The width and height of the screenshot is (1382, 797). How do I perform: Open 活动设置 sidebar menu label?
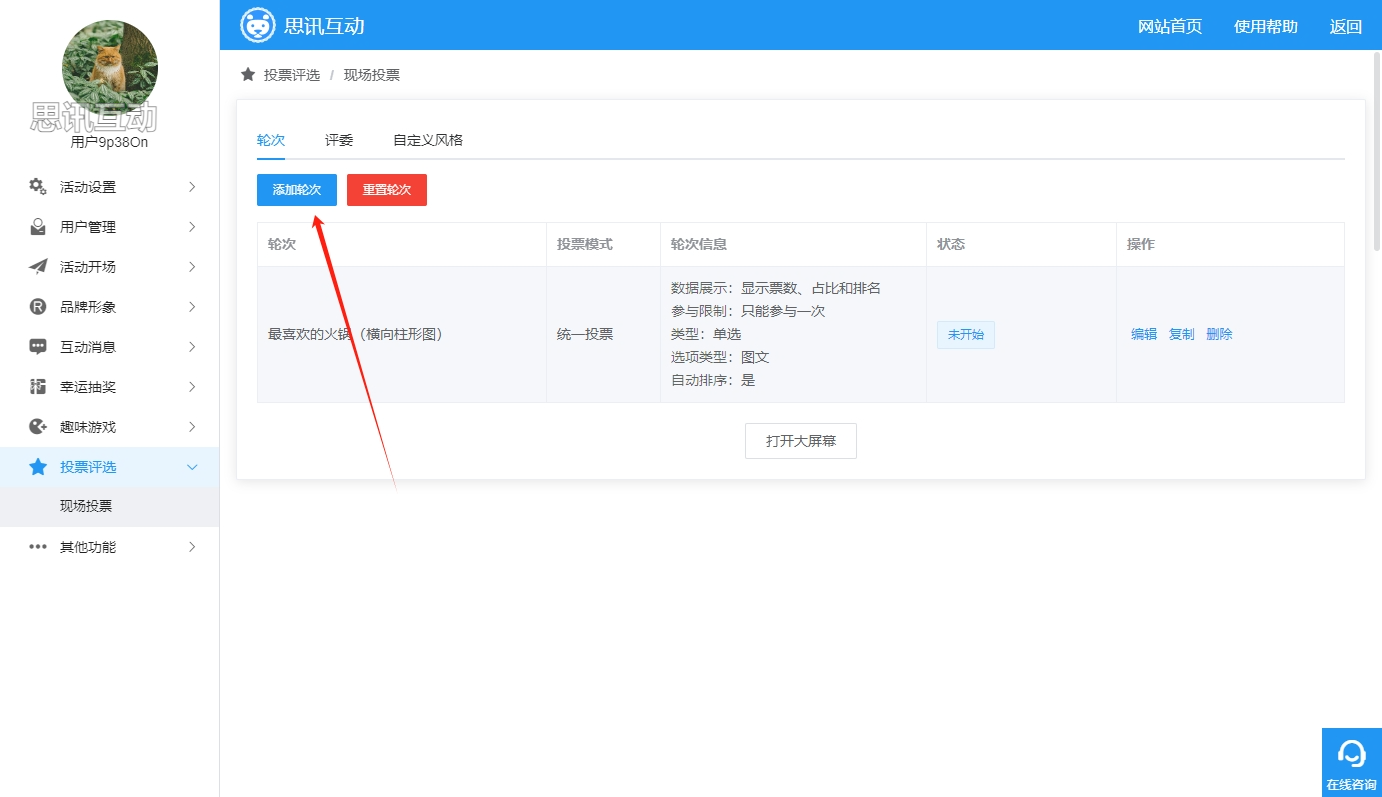(x=88, y=187)
